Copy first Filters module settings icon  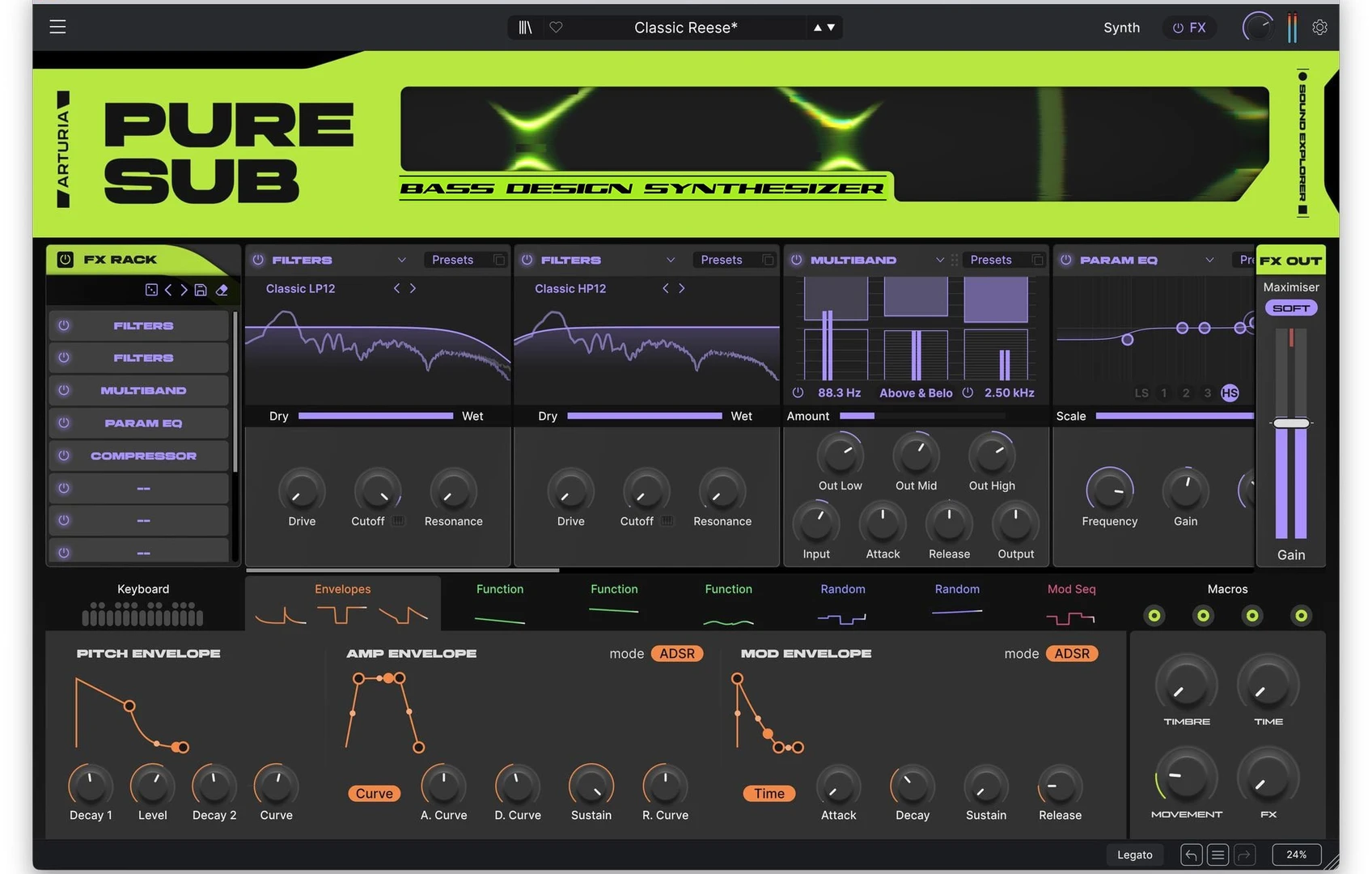(x=499, y=260)
